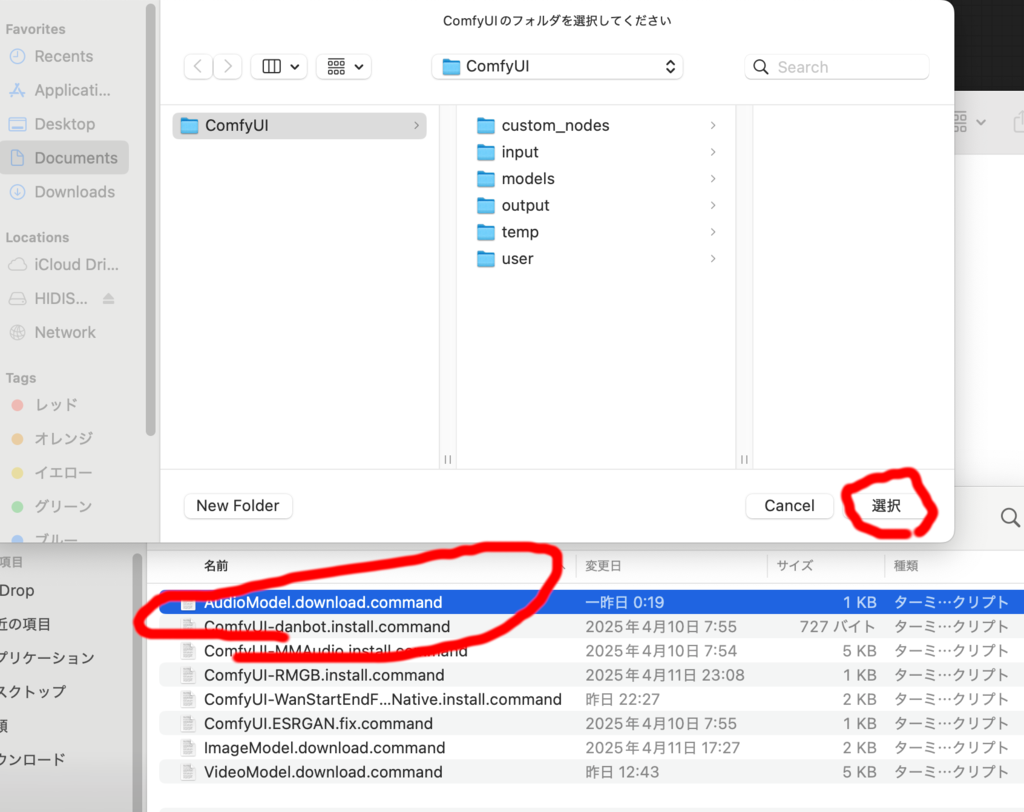Click the 選択 button to confirm folder

coord(886,506)
